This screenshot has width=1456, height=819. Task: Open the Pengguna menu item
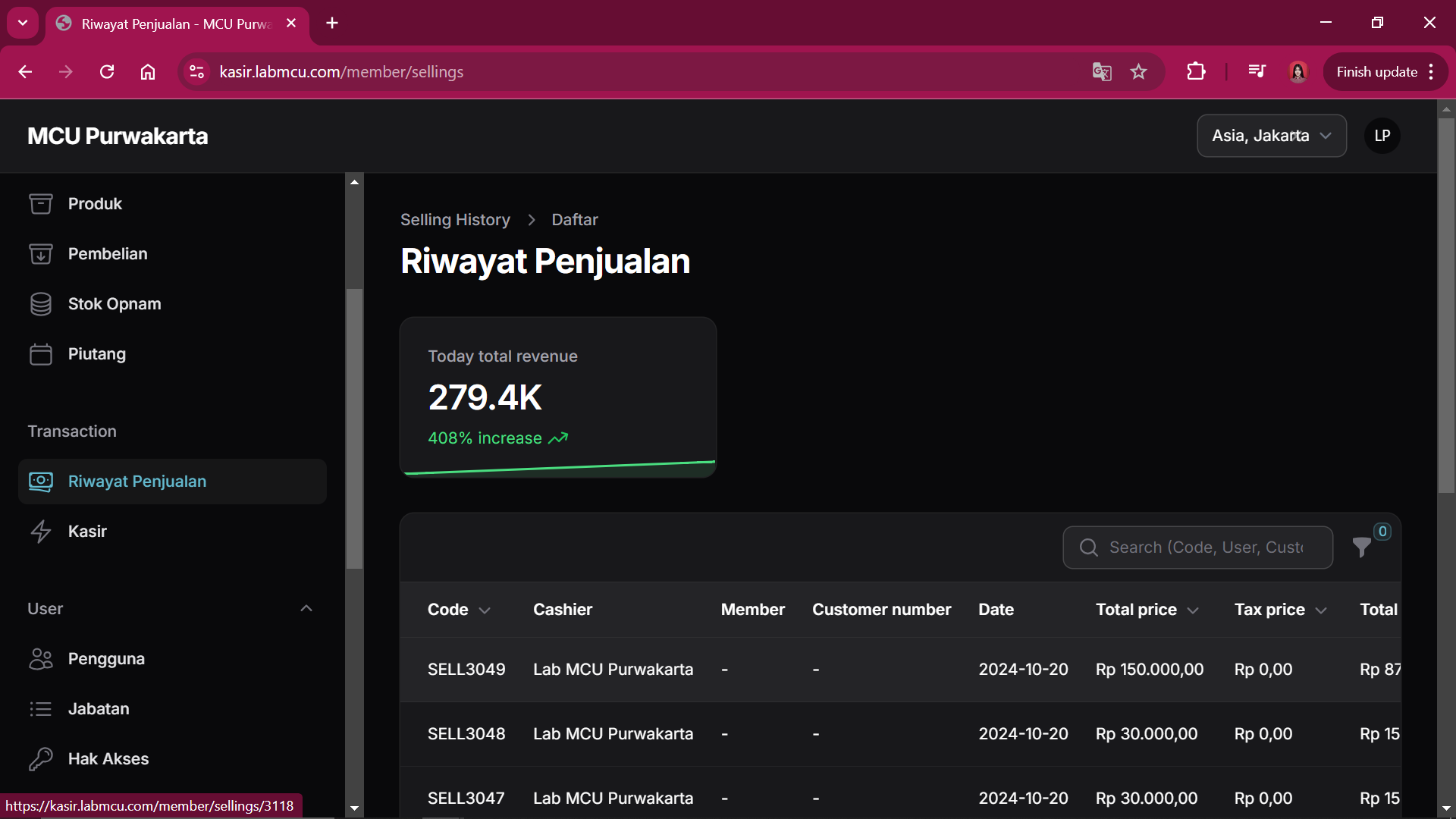[x=106, y=659]
